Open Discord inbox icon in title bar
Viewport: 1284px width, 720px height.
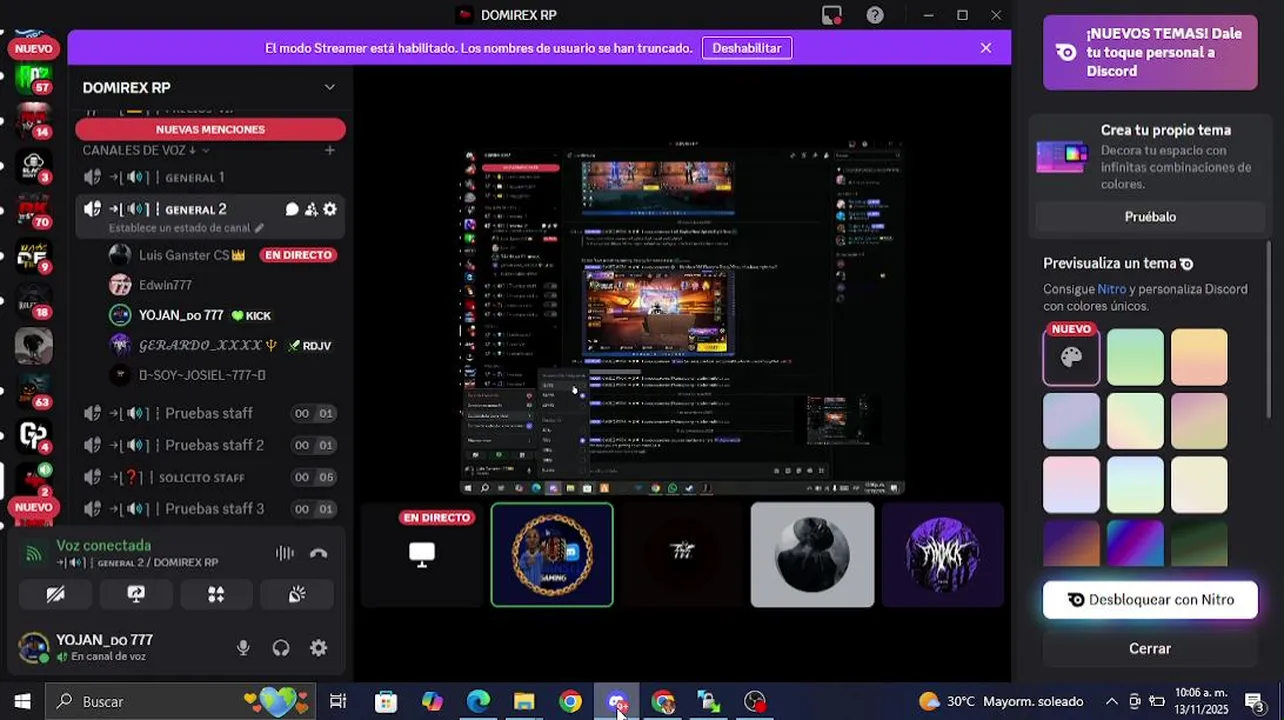click(832, 15)
